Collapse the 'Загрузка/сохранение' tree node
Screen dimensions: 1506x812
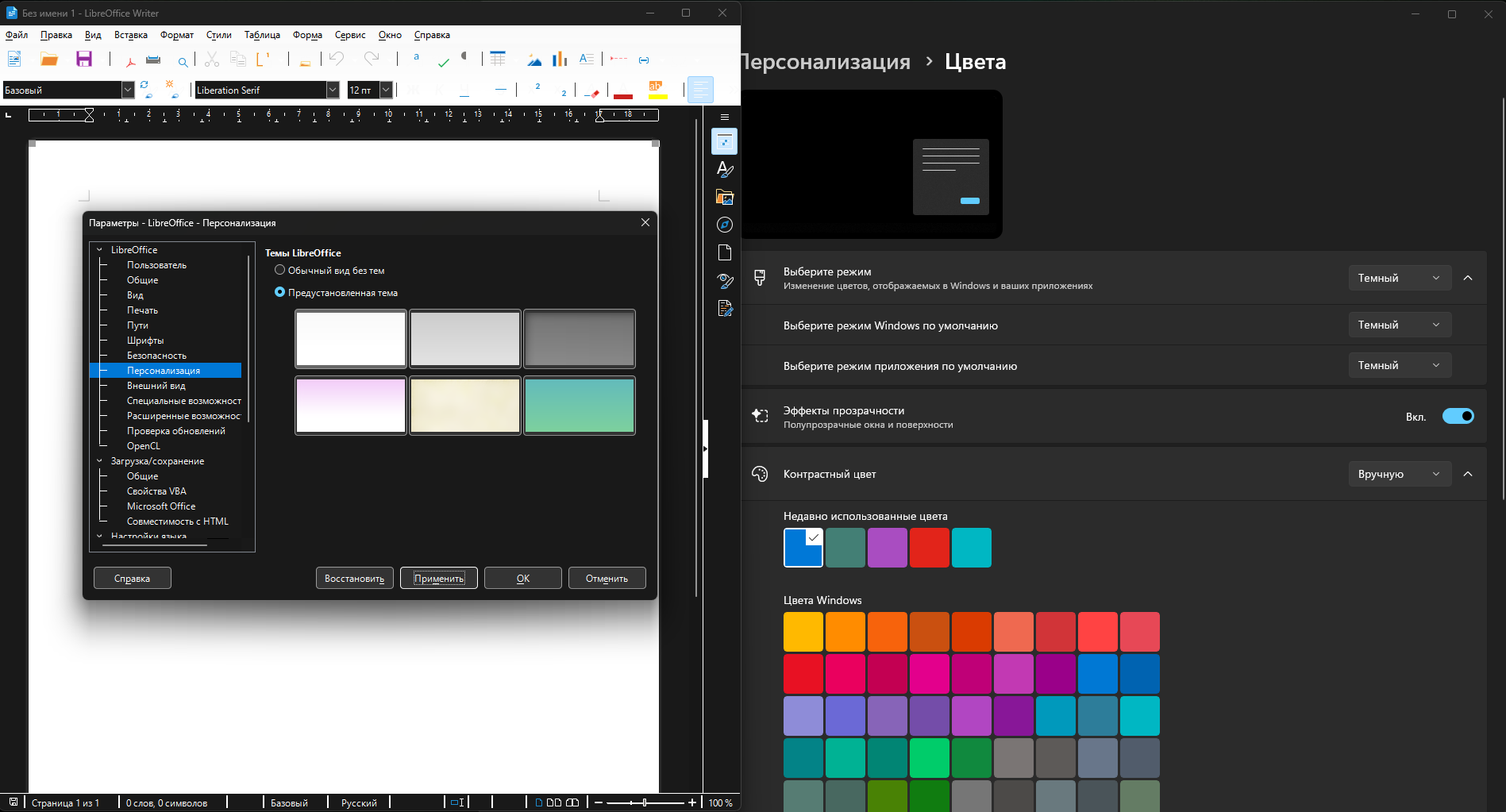coord(99,461)
